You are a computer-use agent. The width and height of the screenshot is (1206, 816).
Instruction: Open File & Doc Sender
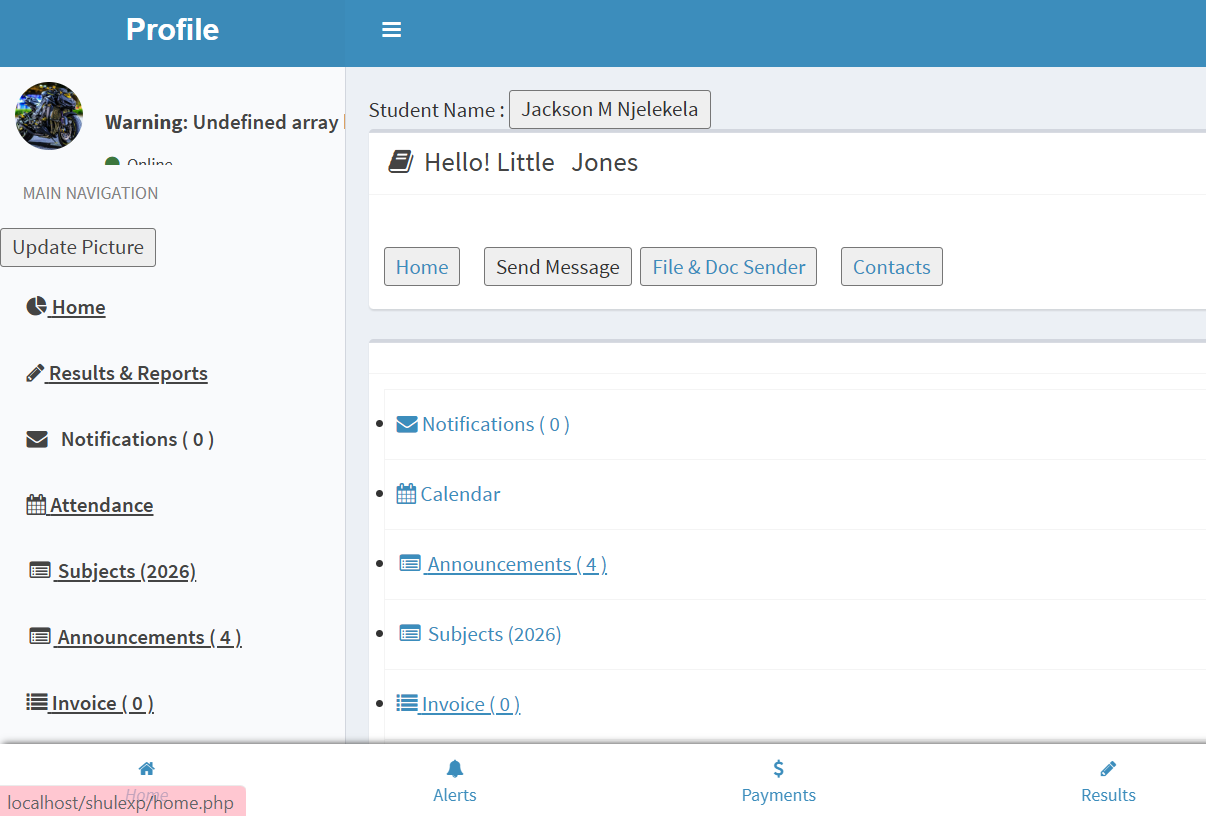729,267
